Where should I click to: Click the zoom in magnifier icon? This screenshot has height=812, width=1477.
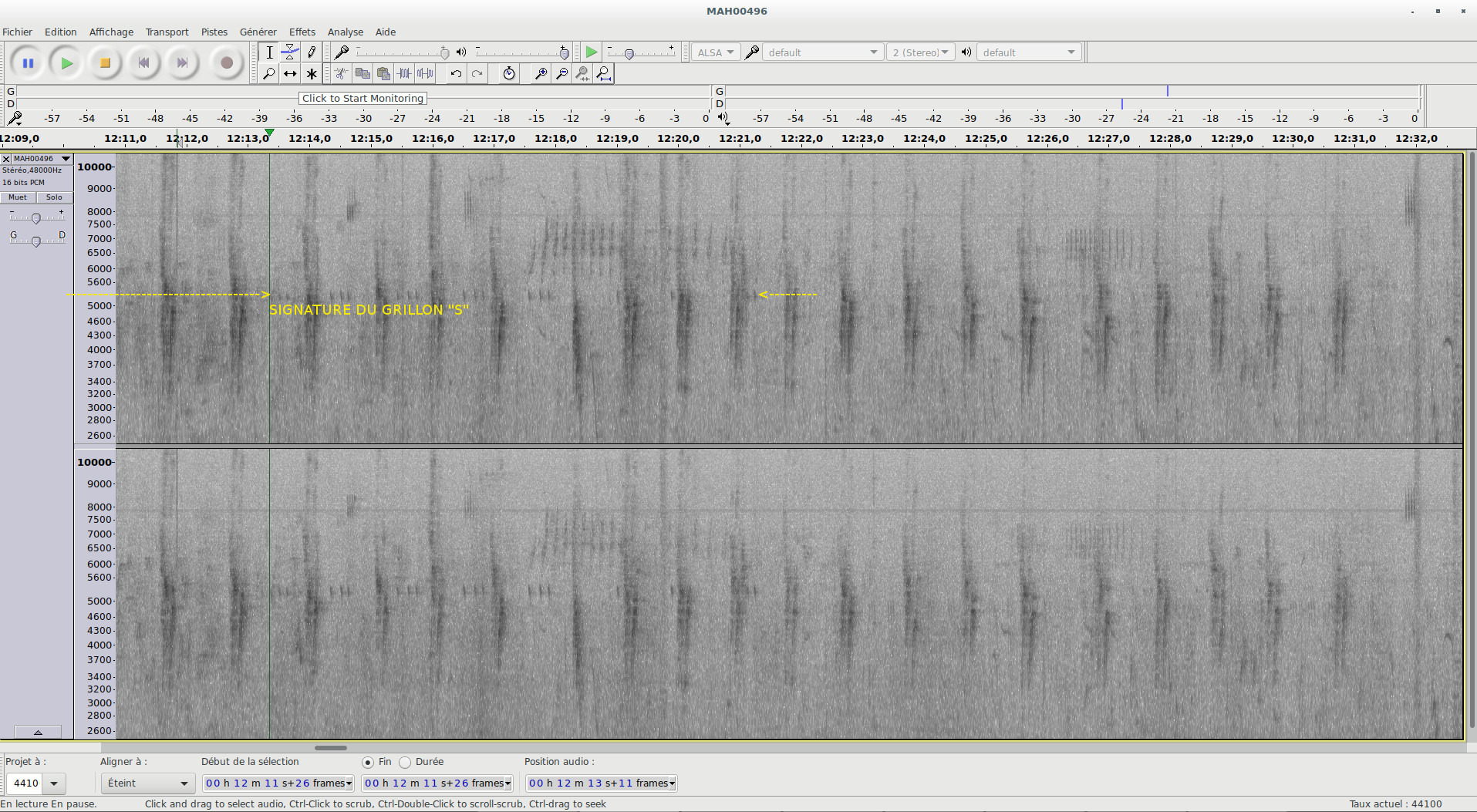point(541,74)
